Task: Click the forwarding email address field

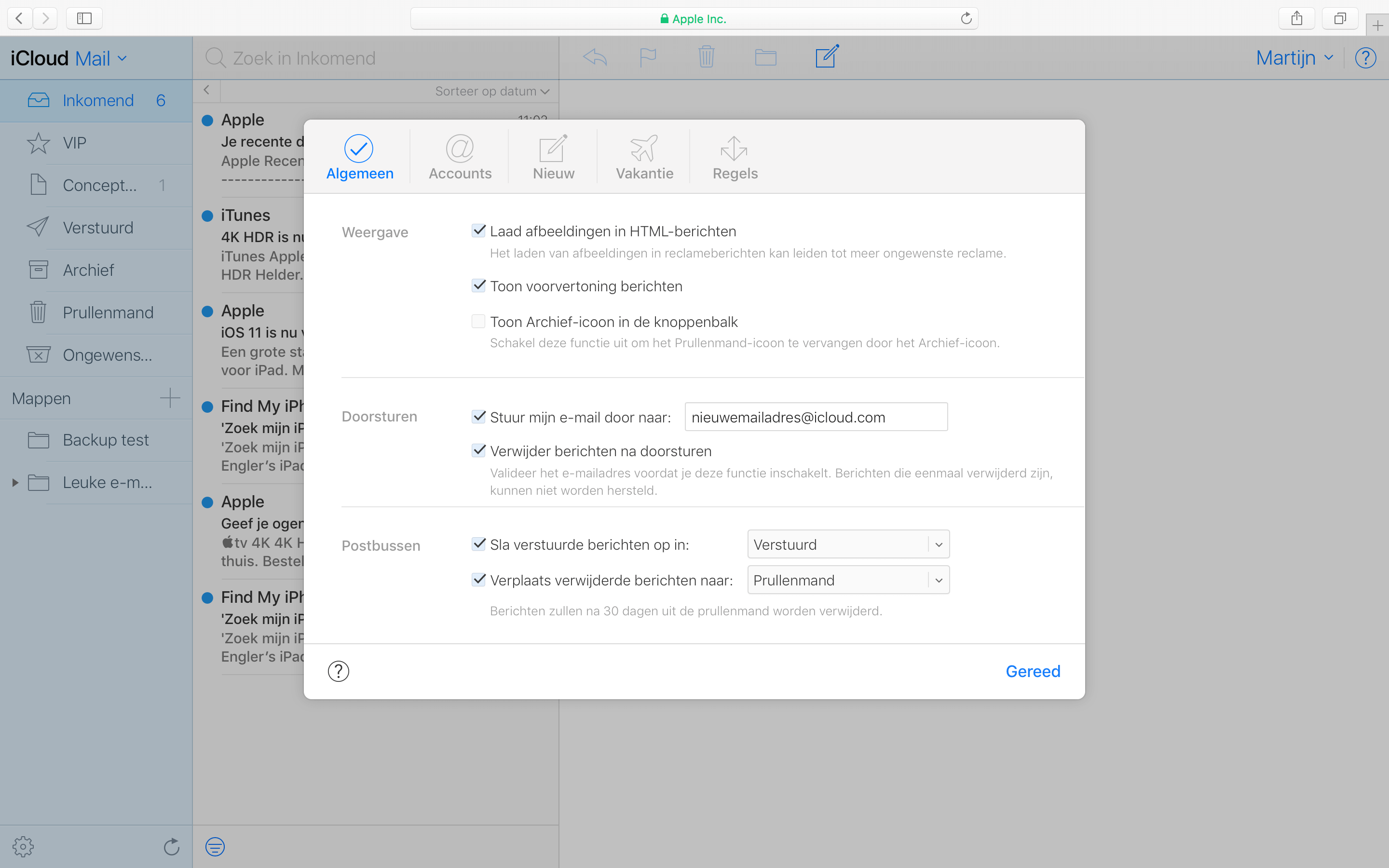Action: (816, 417)
